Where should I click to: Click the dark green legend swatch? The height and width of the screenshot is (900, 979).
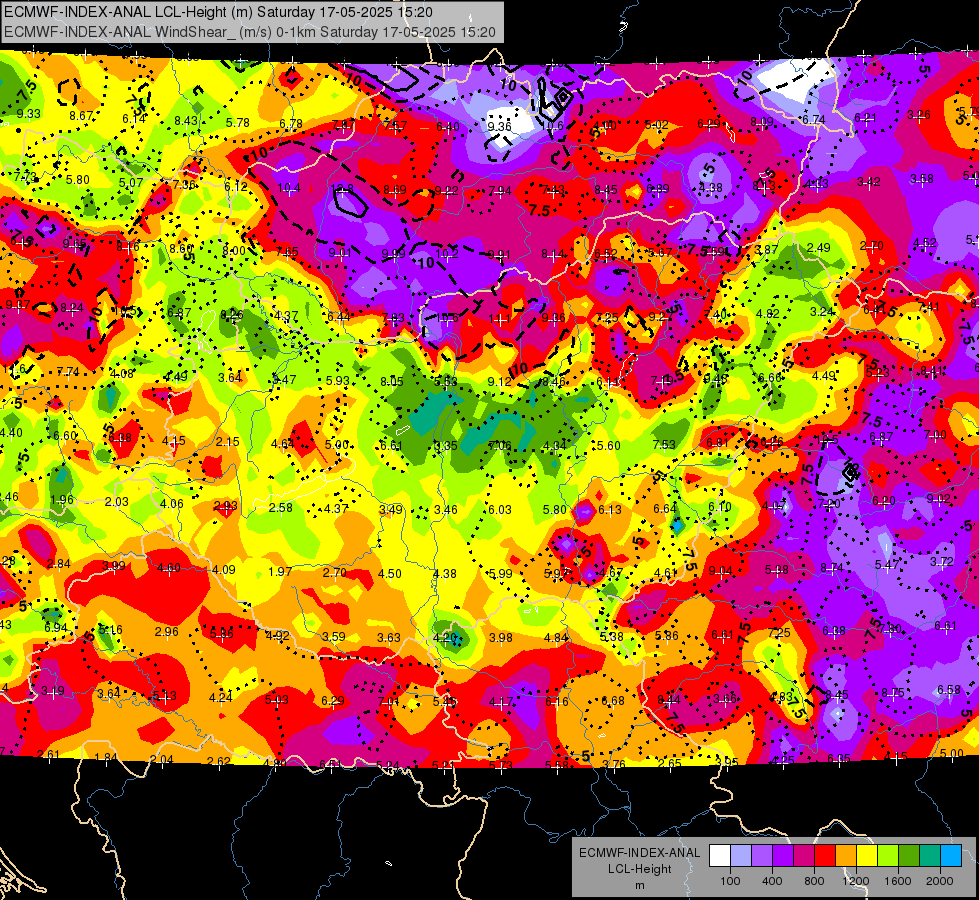point(909,856)
